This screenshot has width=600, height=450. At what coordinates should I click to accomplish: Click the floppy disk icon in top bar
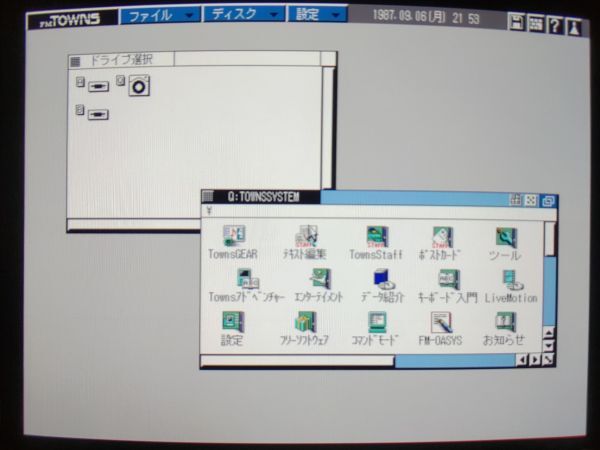pos(517,22)
